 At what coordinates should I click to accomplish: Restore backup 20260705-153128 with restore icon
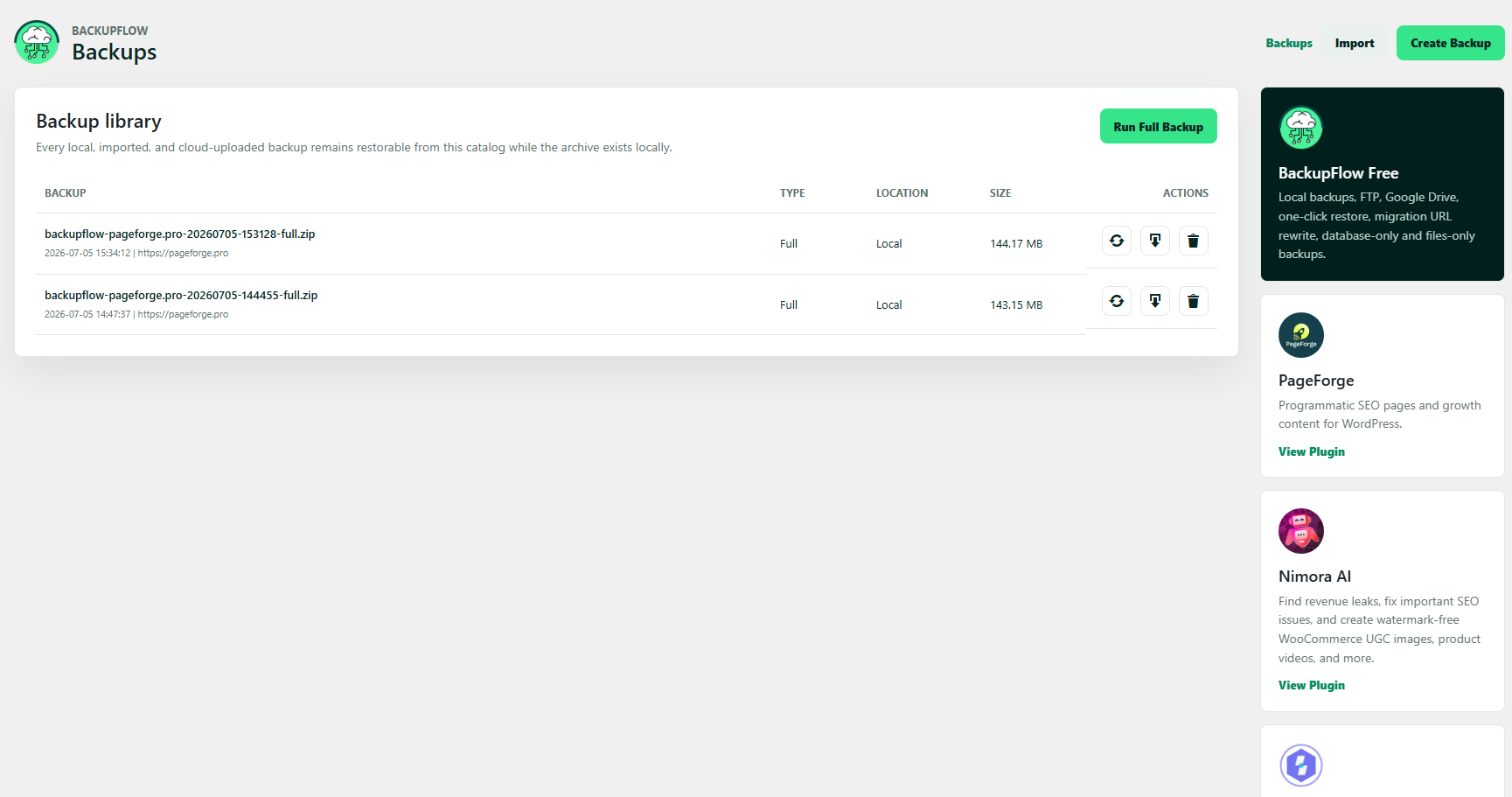(x=1117, y=241)
